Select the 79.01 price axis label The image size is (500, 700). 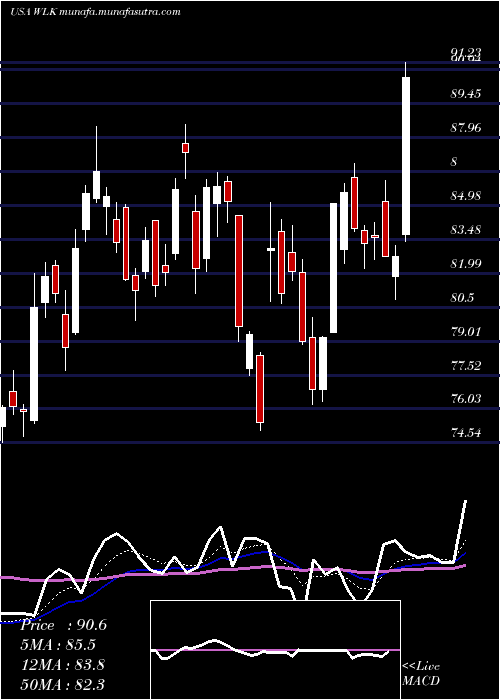pos(466,332)
